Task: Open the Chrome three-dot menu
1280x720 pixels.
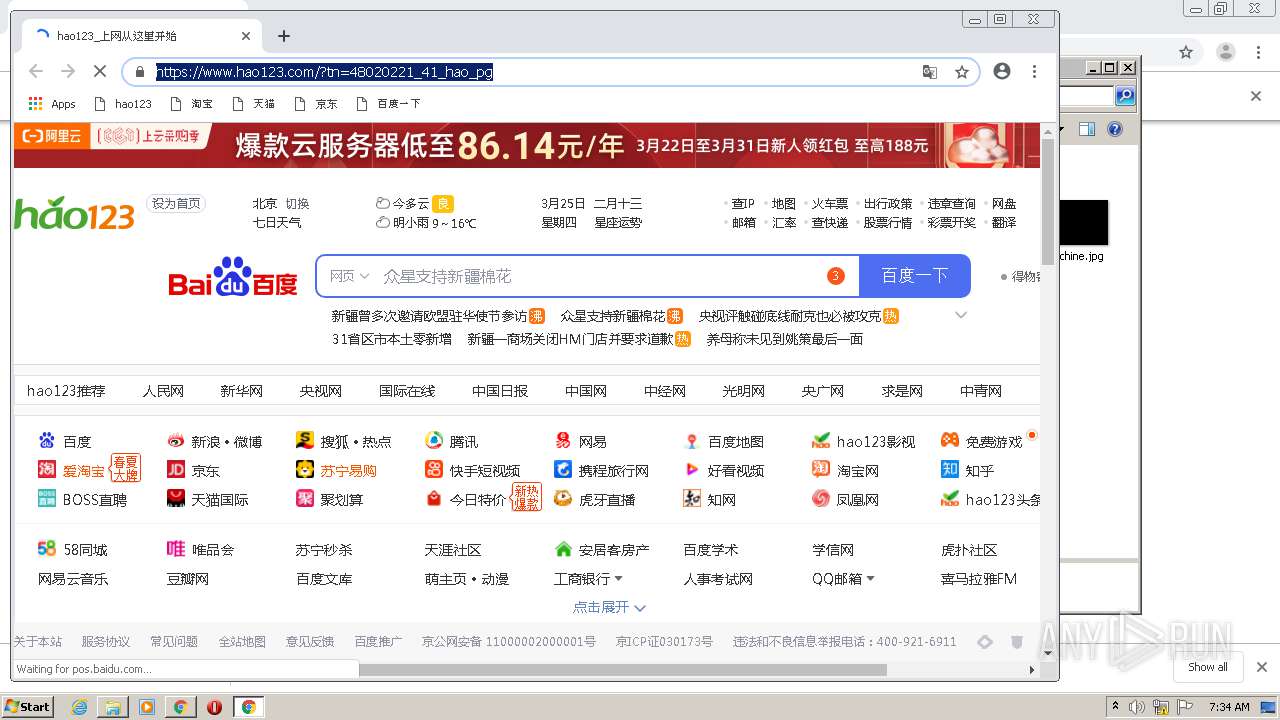Action: coord(1034,72)
